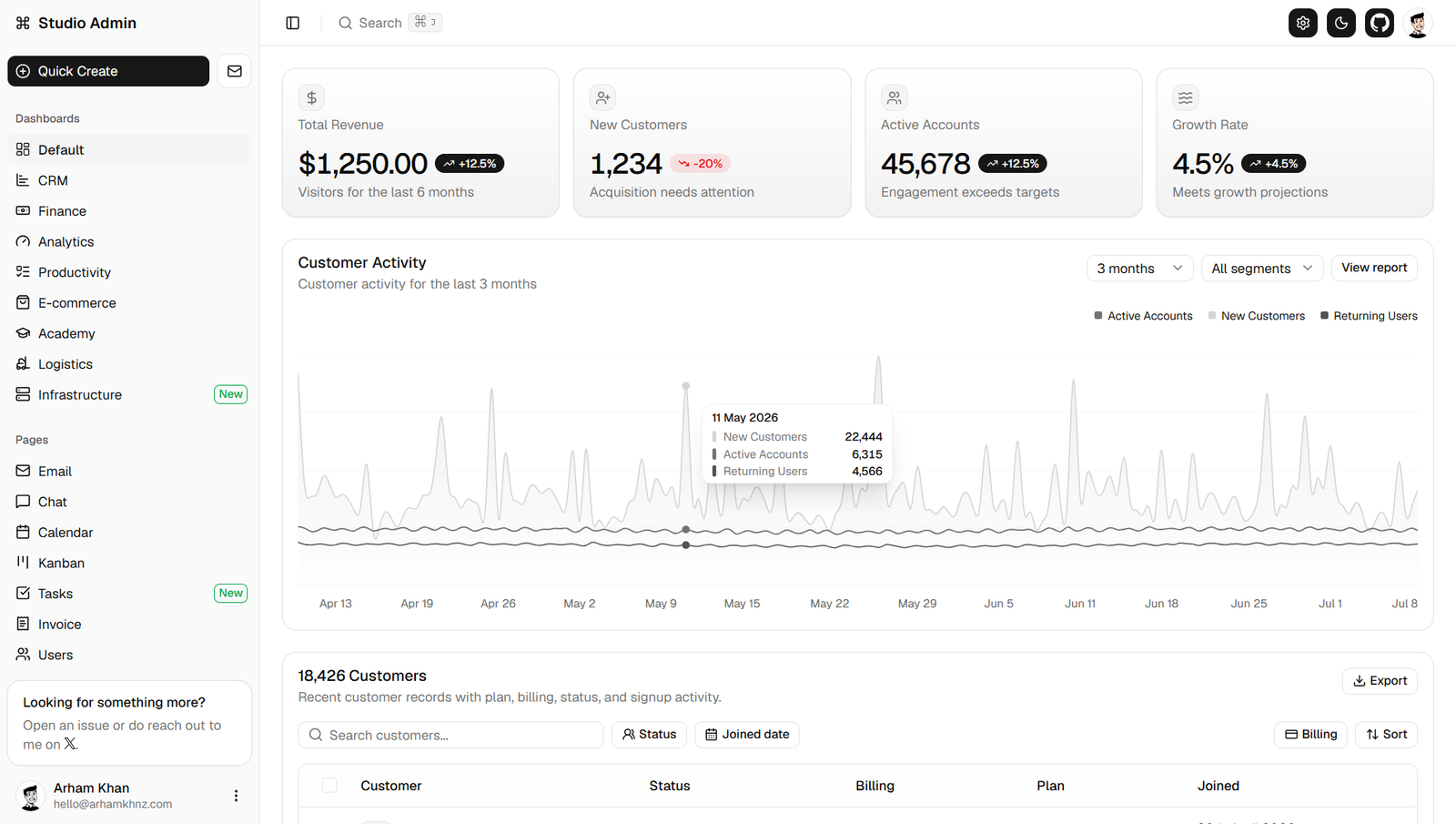Click the May 9 chart axis label
1456x824 pixels.
[661, 604]
